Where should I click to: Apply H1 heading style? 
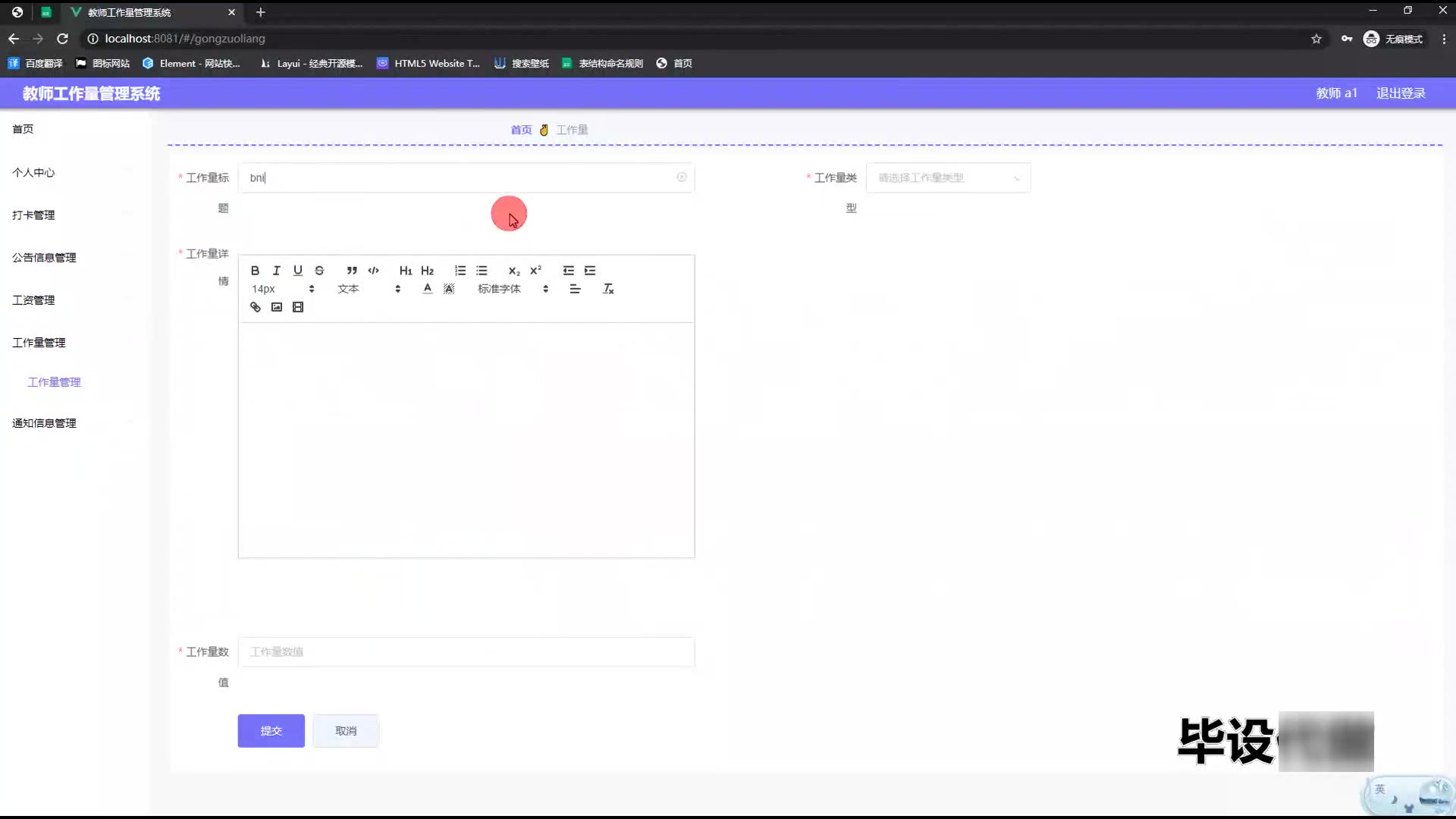click(x=406, y=271)
